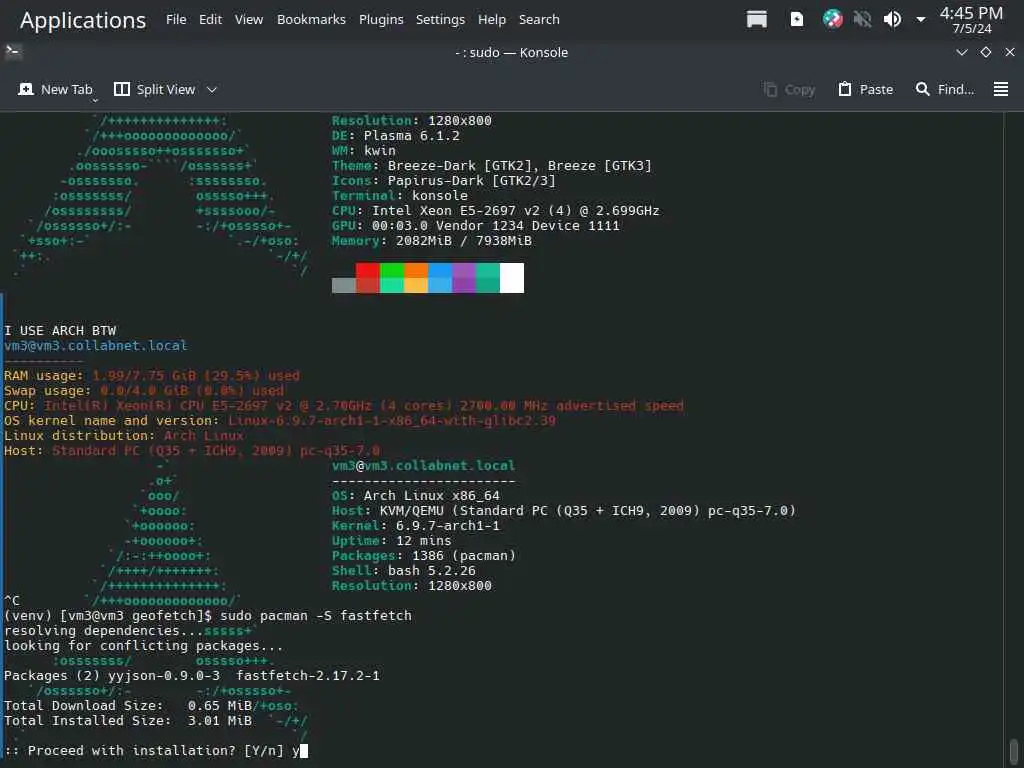The height and width of the screenshot is (768, 1024).
Task: Click the 'Uptime: 12 mins' line
Action: 391,541
